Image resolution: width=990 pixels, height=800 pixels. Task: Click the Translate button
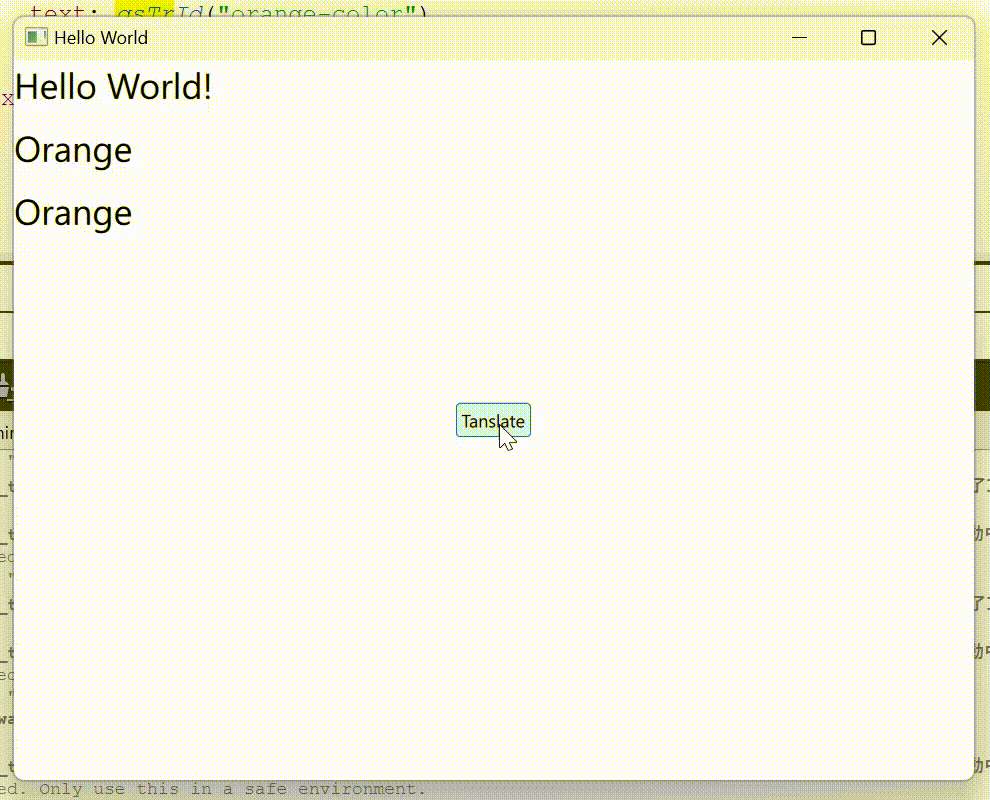(493, 421)
